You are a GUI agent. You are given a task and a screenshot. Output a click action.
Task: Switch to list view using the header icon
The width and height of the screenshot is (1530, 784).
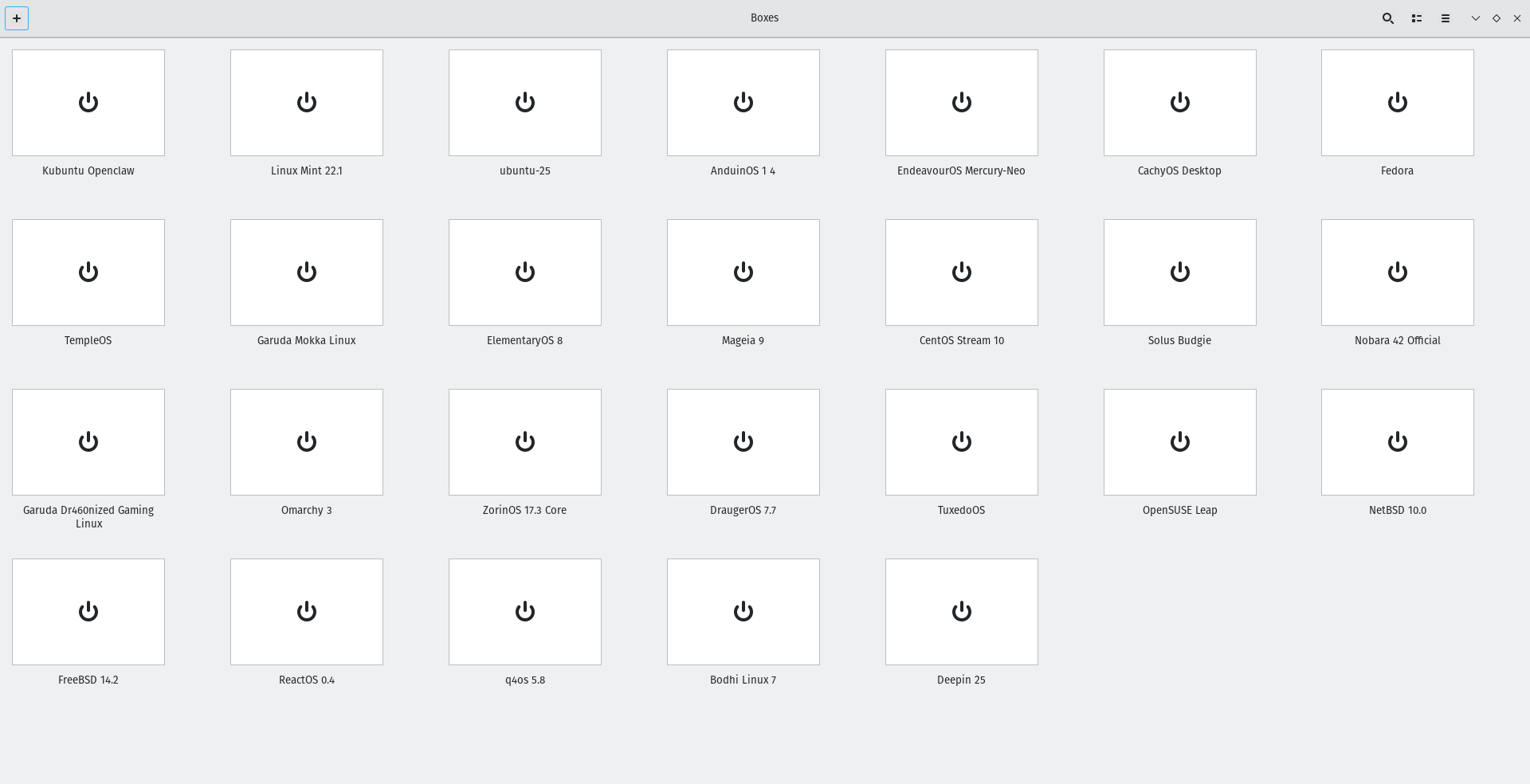pyautogui.click(x=1416, y=18)
